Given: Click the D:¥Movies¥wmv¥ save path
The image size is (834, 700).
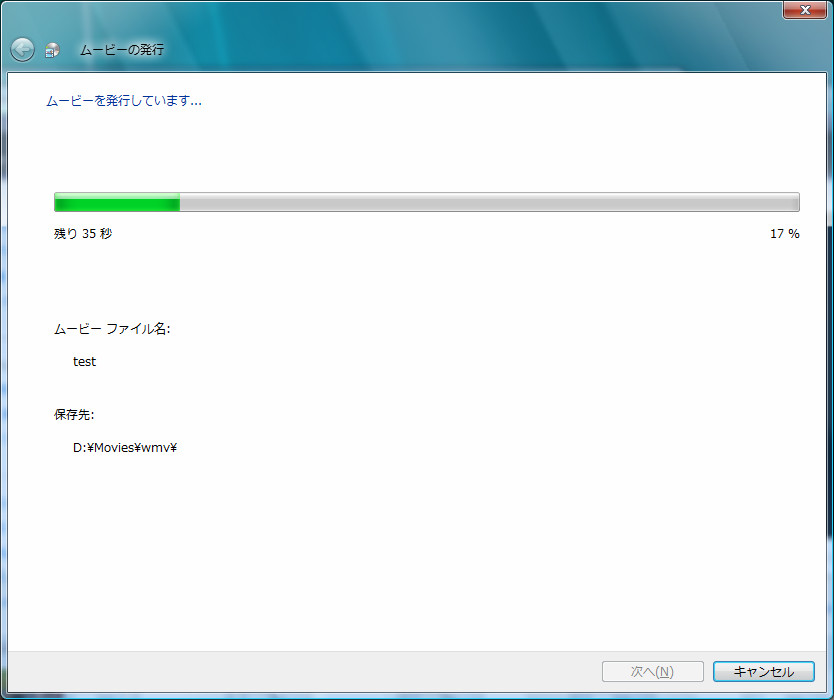Looking at the screenshot, I should pos(125,448).
